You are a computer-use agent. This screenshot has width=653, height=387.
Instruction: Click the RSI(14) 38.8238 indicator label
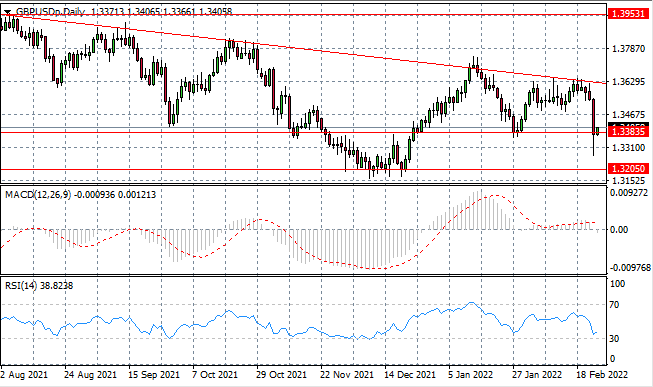click(39, 286)
